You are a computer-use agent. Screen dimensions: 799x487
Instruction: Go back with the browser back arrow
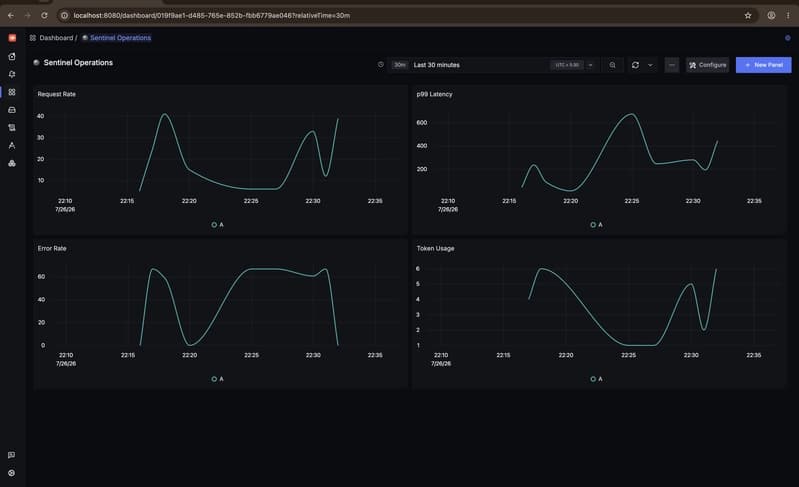tap(11, 15)
